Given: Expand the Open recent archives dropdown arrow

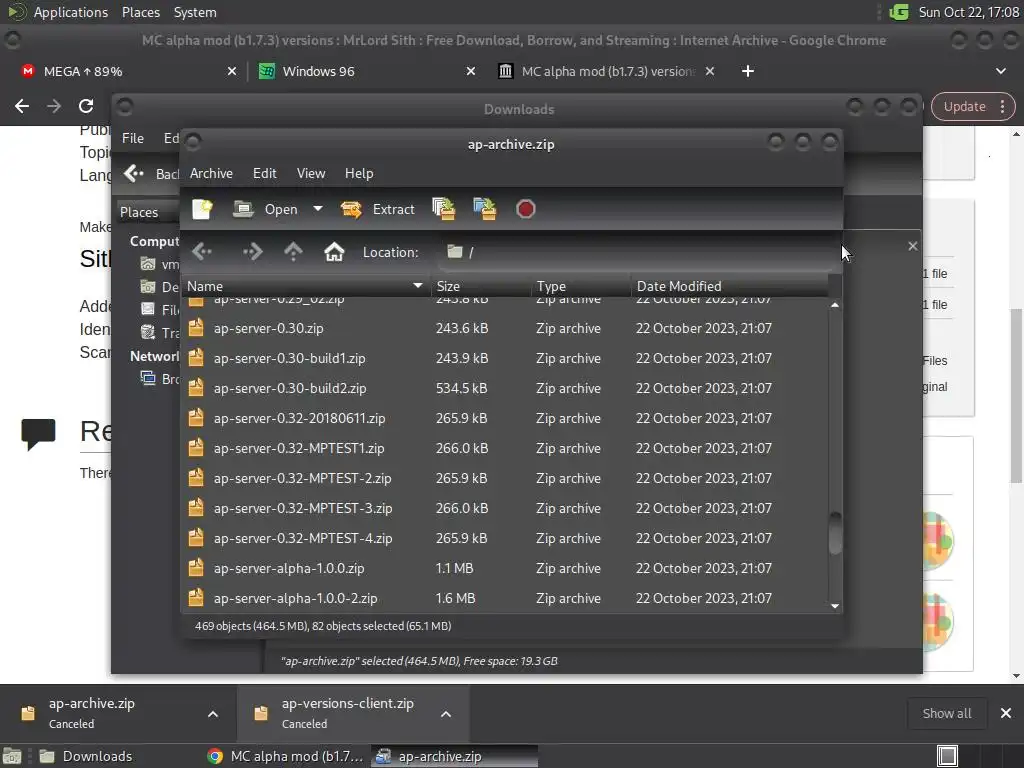Looking at the screenshot, I should point(317,209).
